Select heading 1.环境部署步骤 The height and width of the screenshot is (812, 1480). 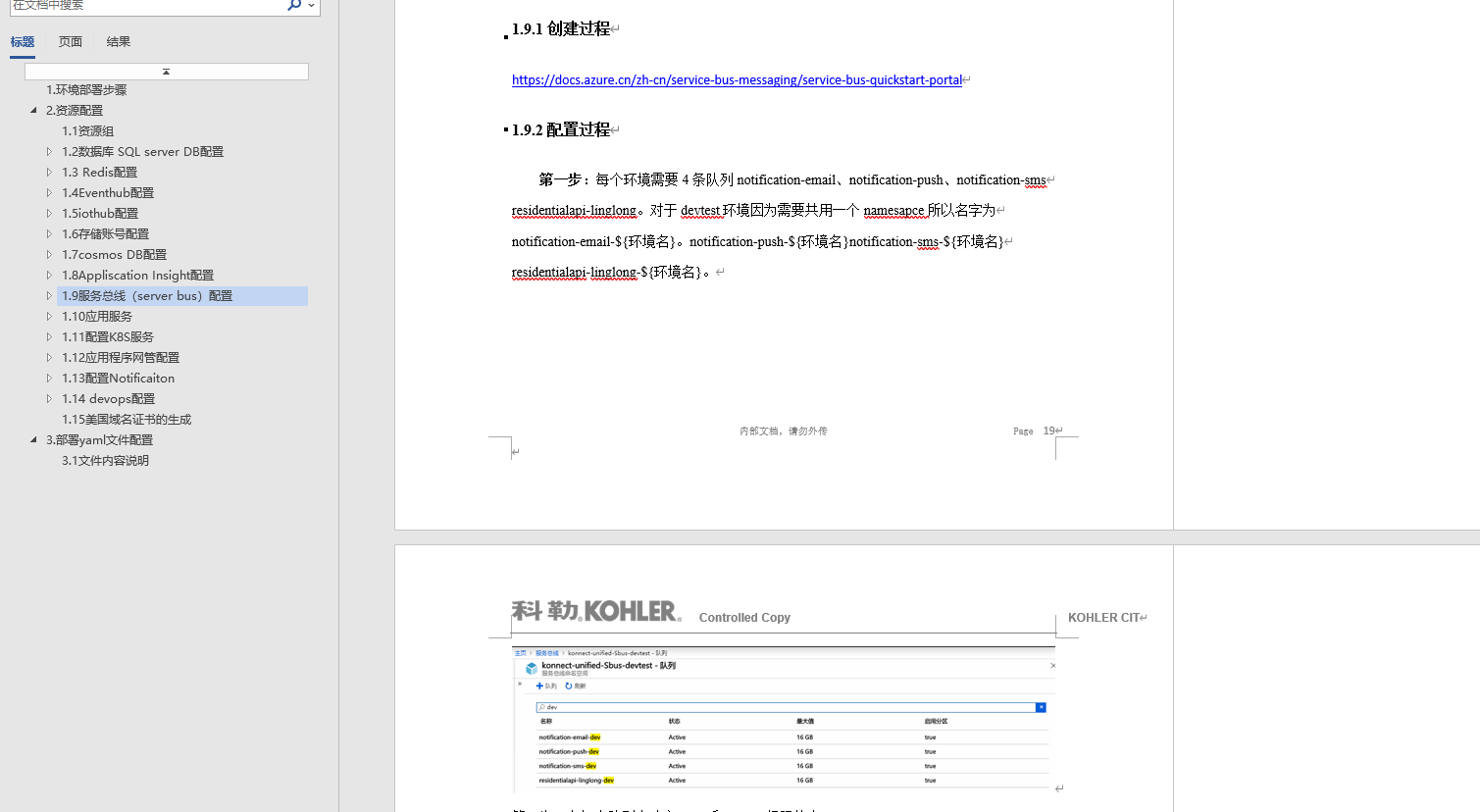(x=86, y=90)
